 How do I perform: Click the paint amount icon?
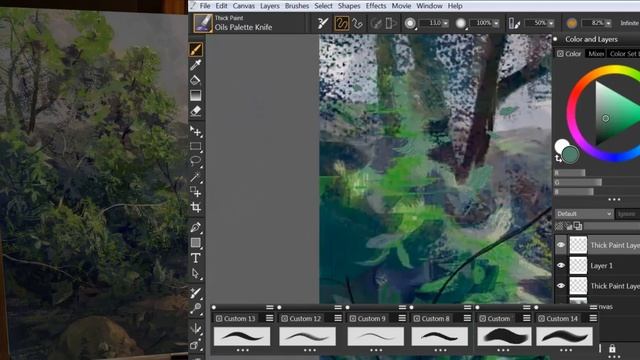[513, 23]
